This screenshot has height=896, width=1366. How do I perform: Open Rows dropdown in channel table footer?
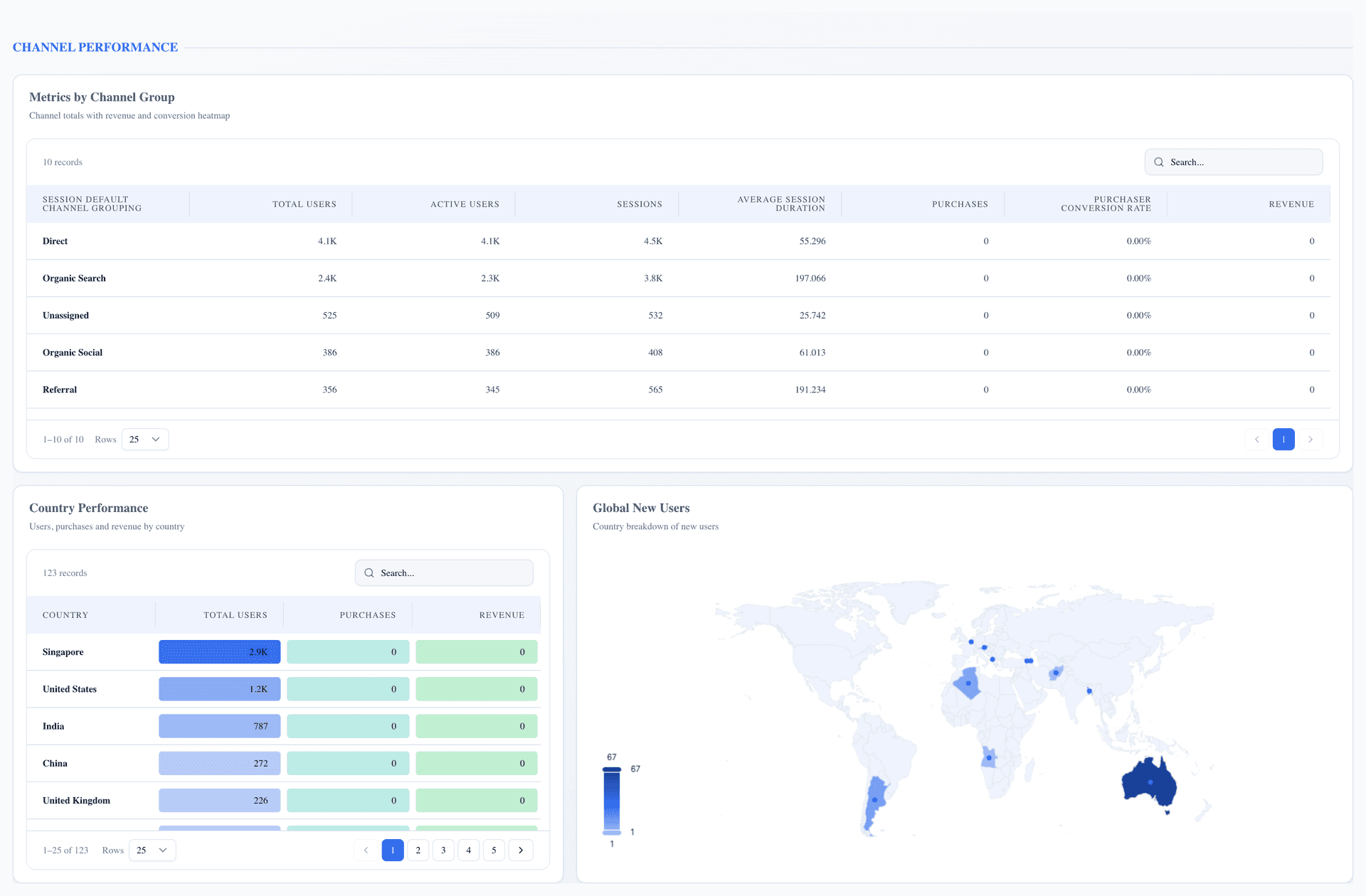[145, 439]
